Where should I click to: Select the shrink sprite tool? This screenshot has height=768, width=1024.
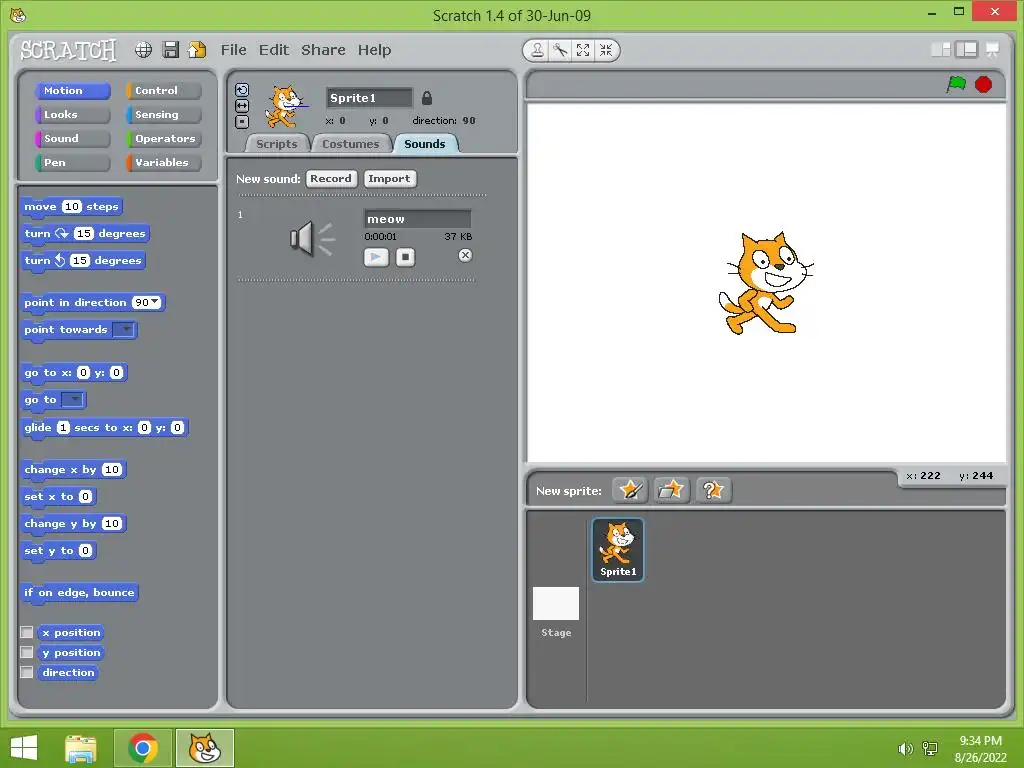point(606,50)
